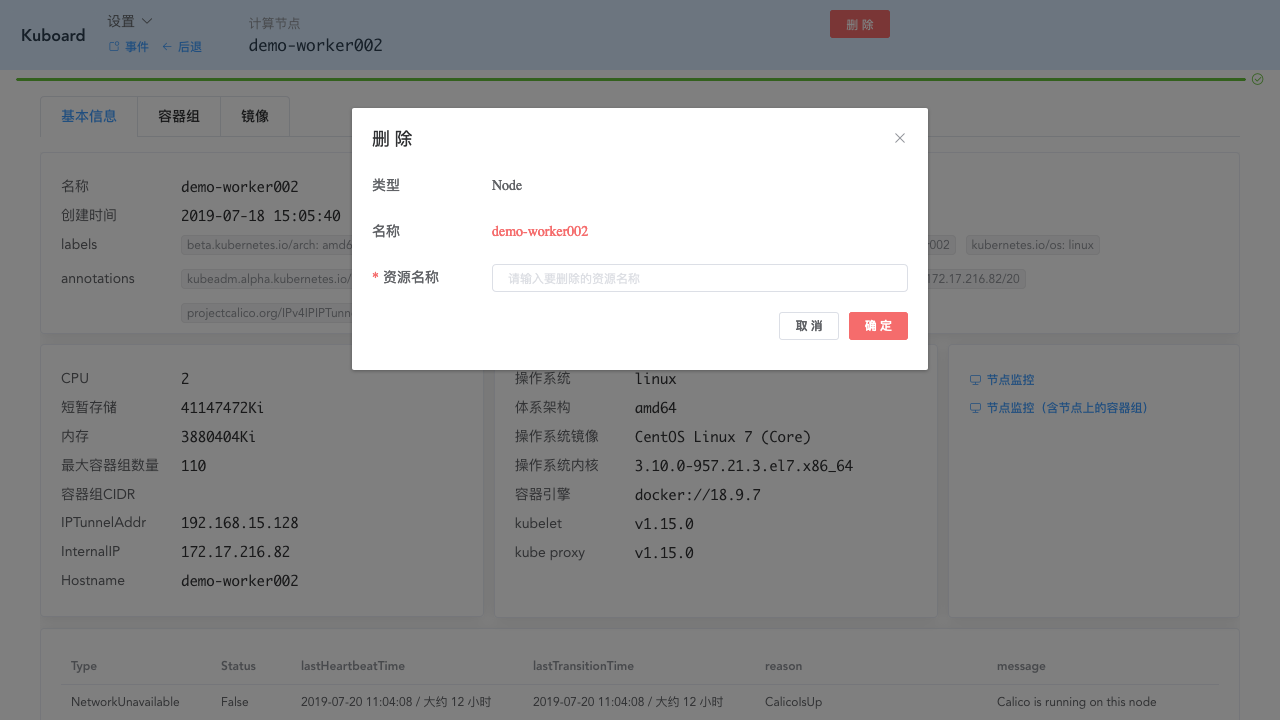This screenshot has height=720, width=1280.
Task: Select the 基本信息 tab
Action: click(x=88, y=116)
